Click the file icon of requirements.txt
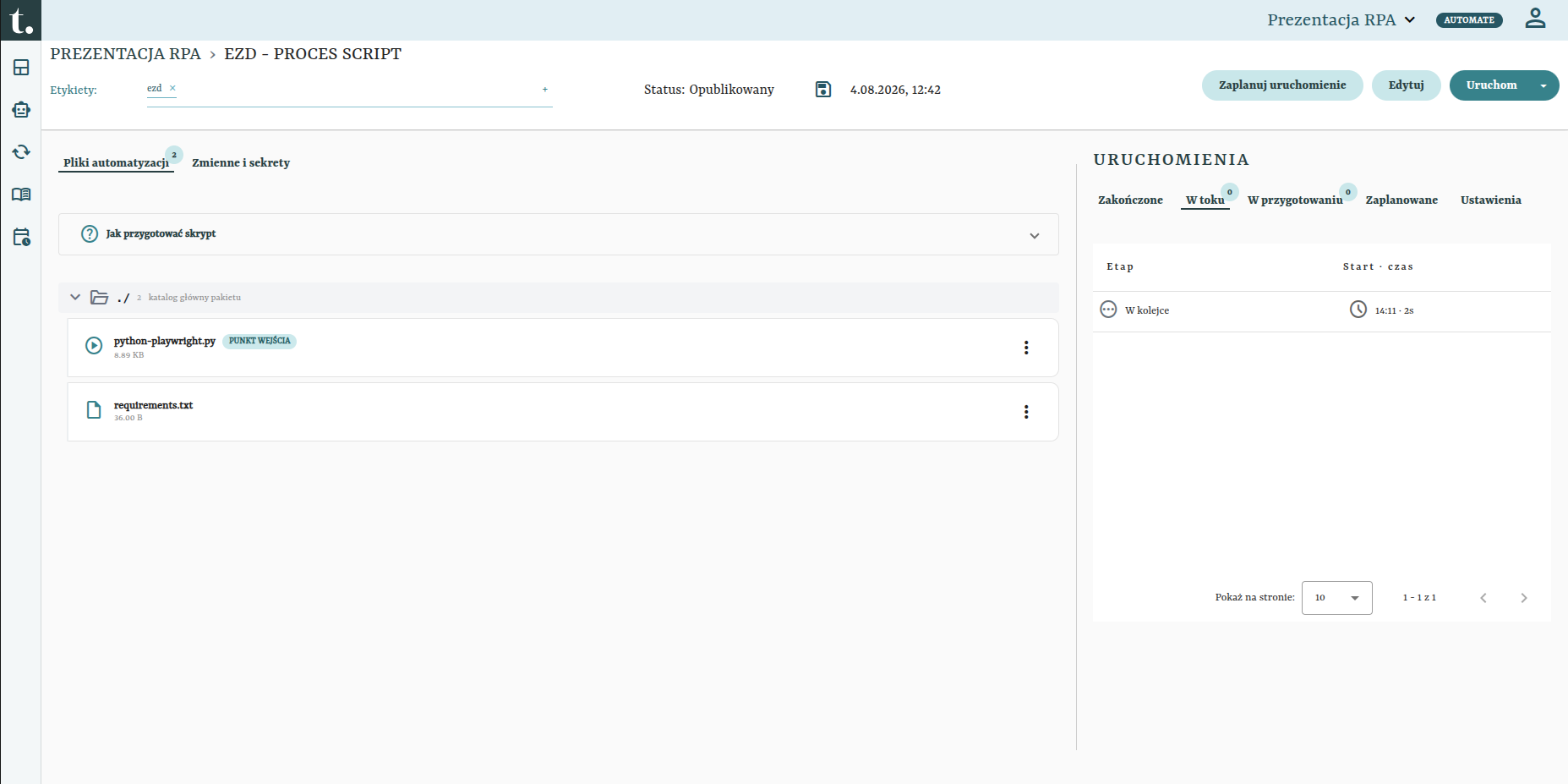 coord(94,410)
